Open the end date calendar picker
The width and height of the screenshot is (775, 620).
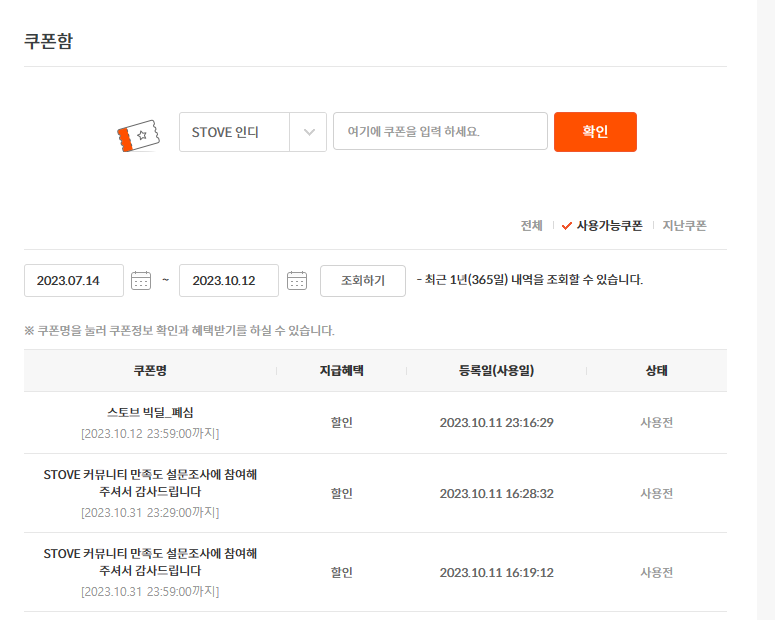(x=297, y=281)
